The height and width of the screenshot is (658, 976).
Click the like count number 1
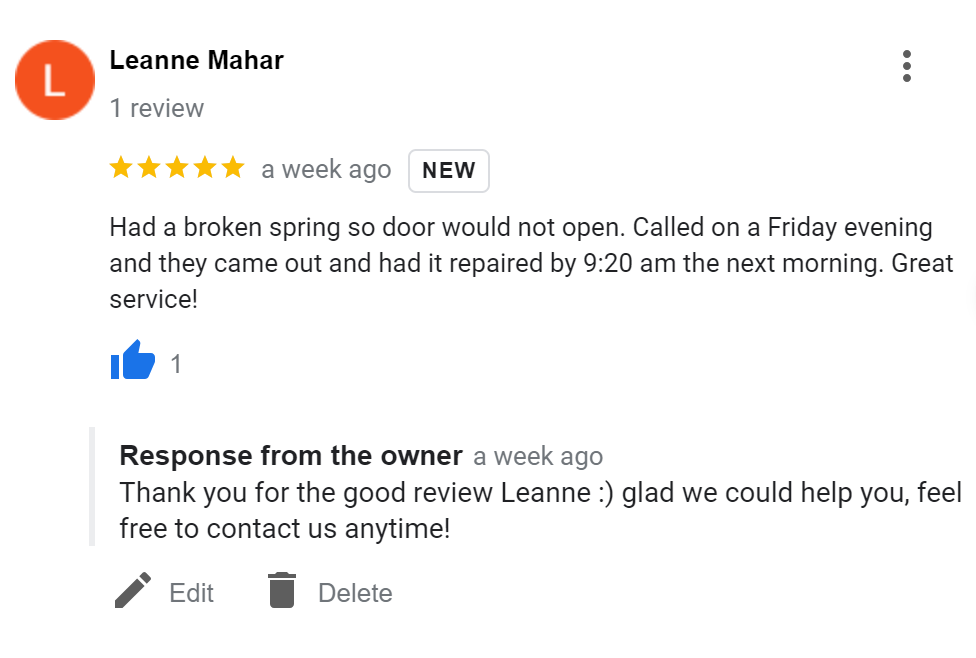tap(176, 364)
